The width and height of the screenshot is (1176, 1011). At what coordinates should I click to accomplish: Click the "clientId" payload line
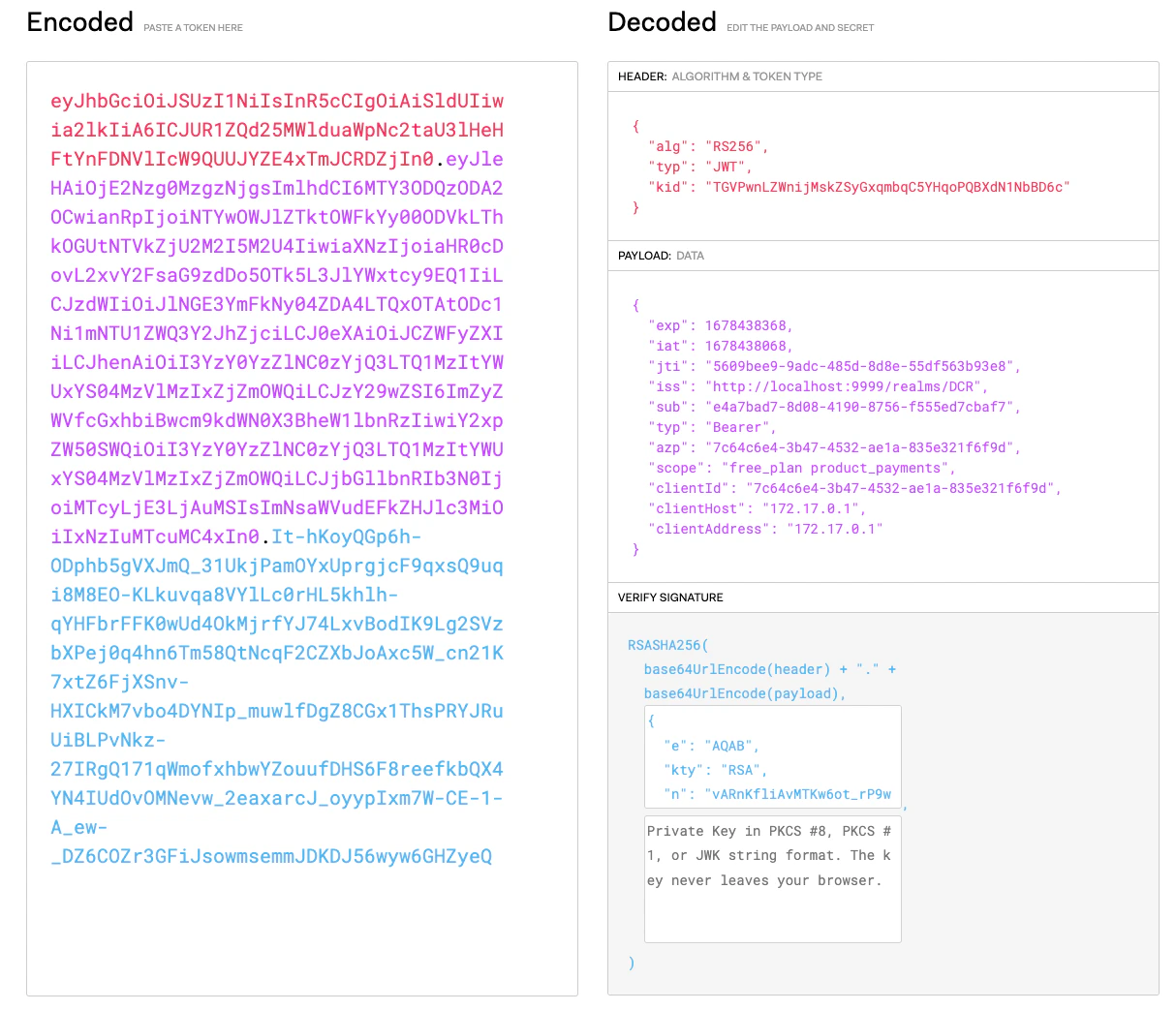pos(855,488)
